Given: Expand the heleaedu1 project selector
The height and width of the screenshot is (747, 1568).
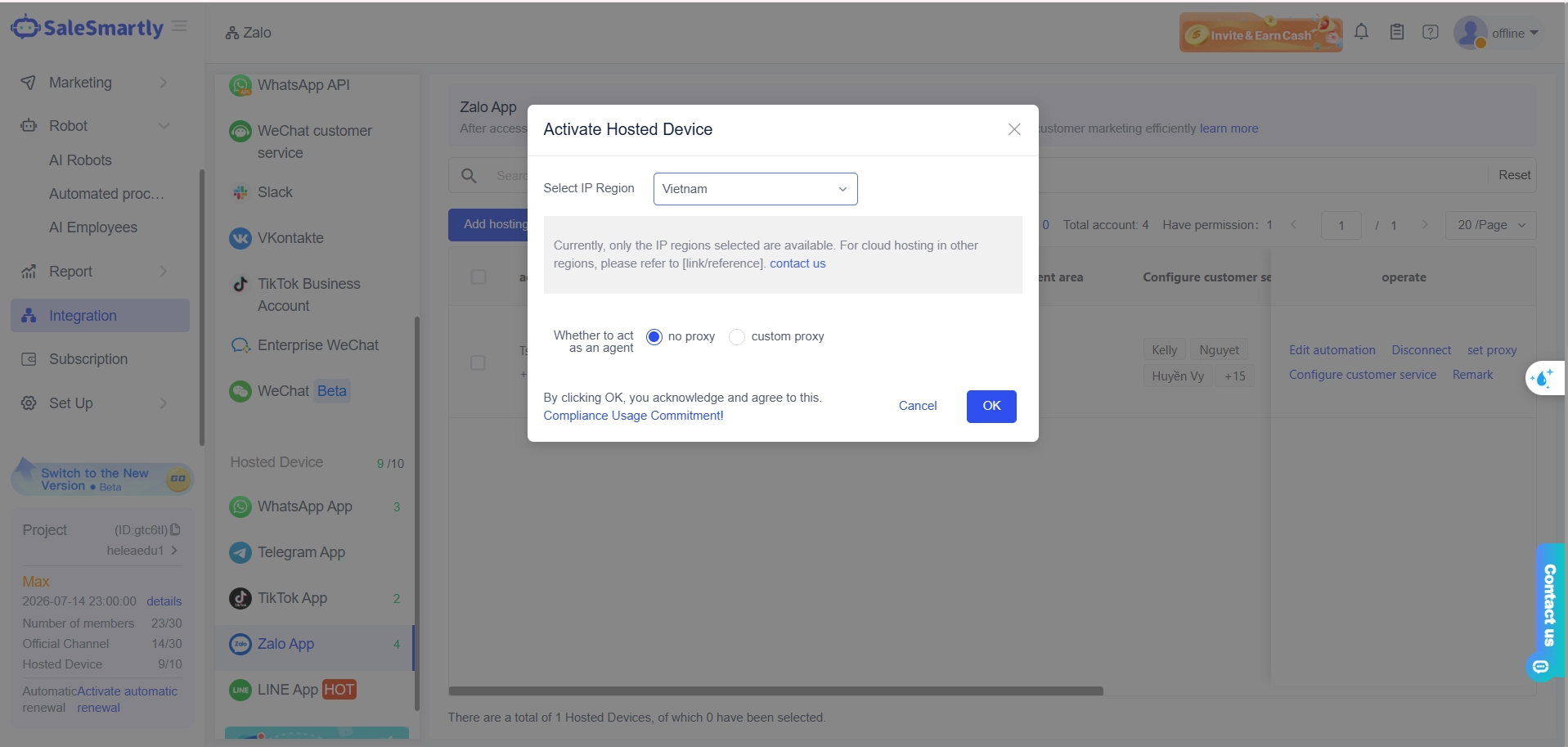Looking at the screenshot, I should pos(142,551).
